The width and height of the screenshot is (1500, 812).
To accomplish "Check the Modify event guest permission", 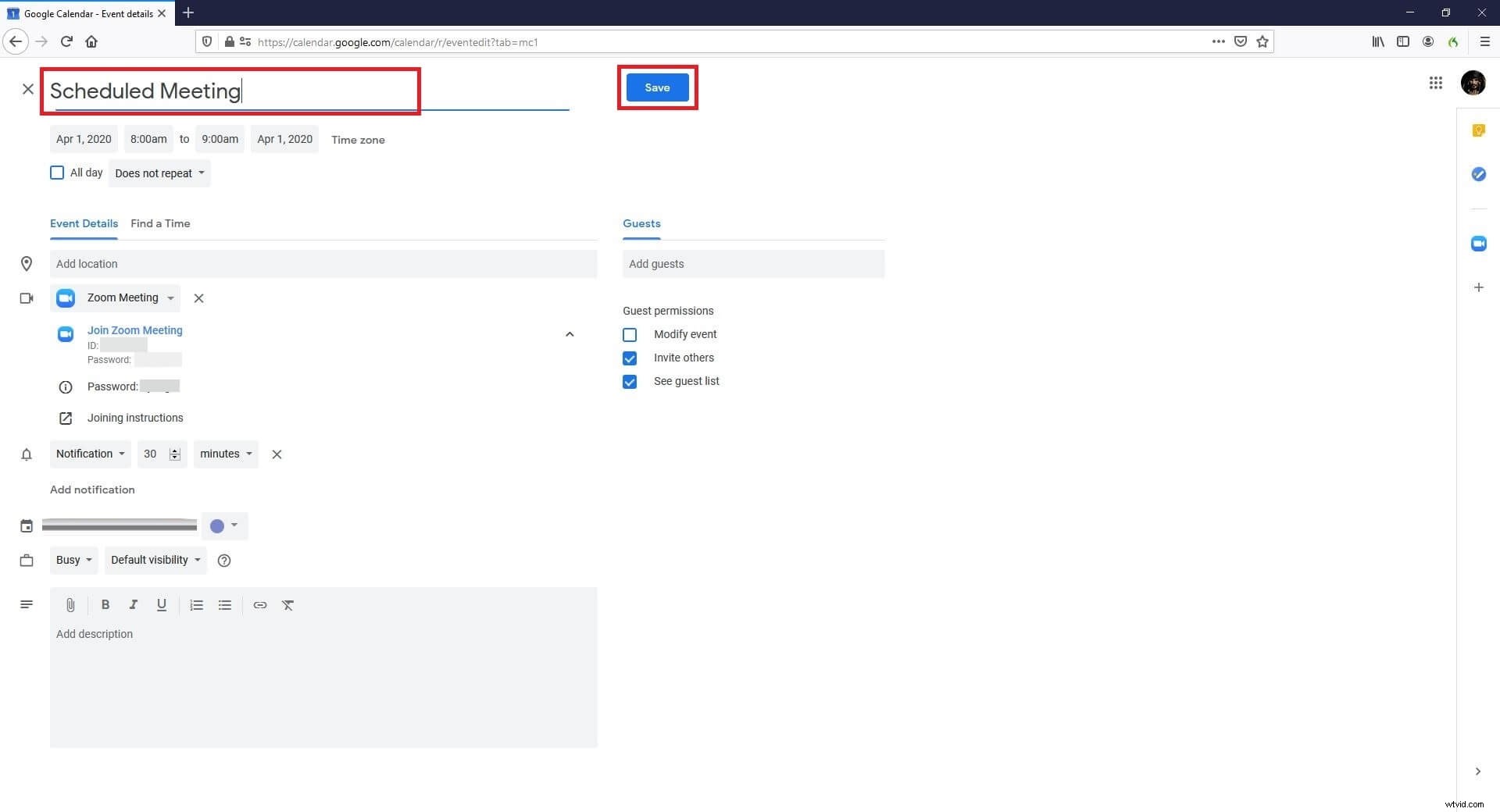I will coord(630,334).
